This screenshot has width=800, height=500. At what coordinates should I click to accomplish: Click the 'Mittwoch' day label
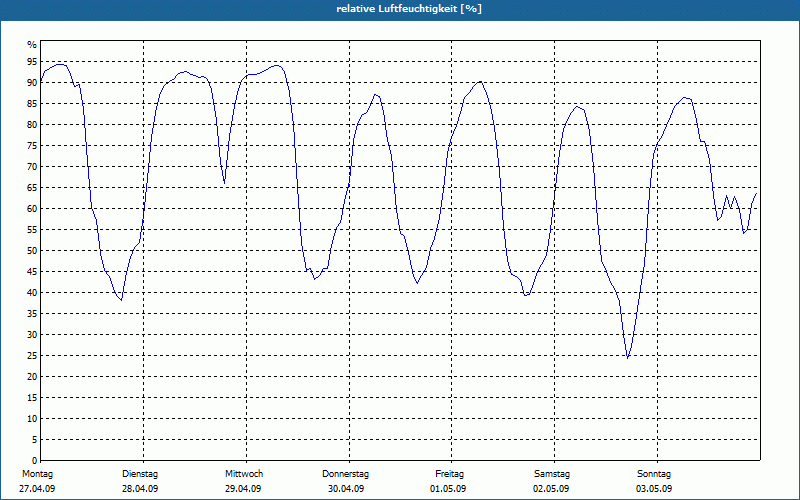point(244,474)
